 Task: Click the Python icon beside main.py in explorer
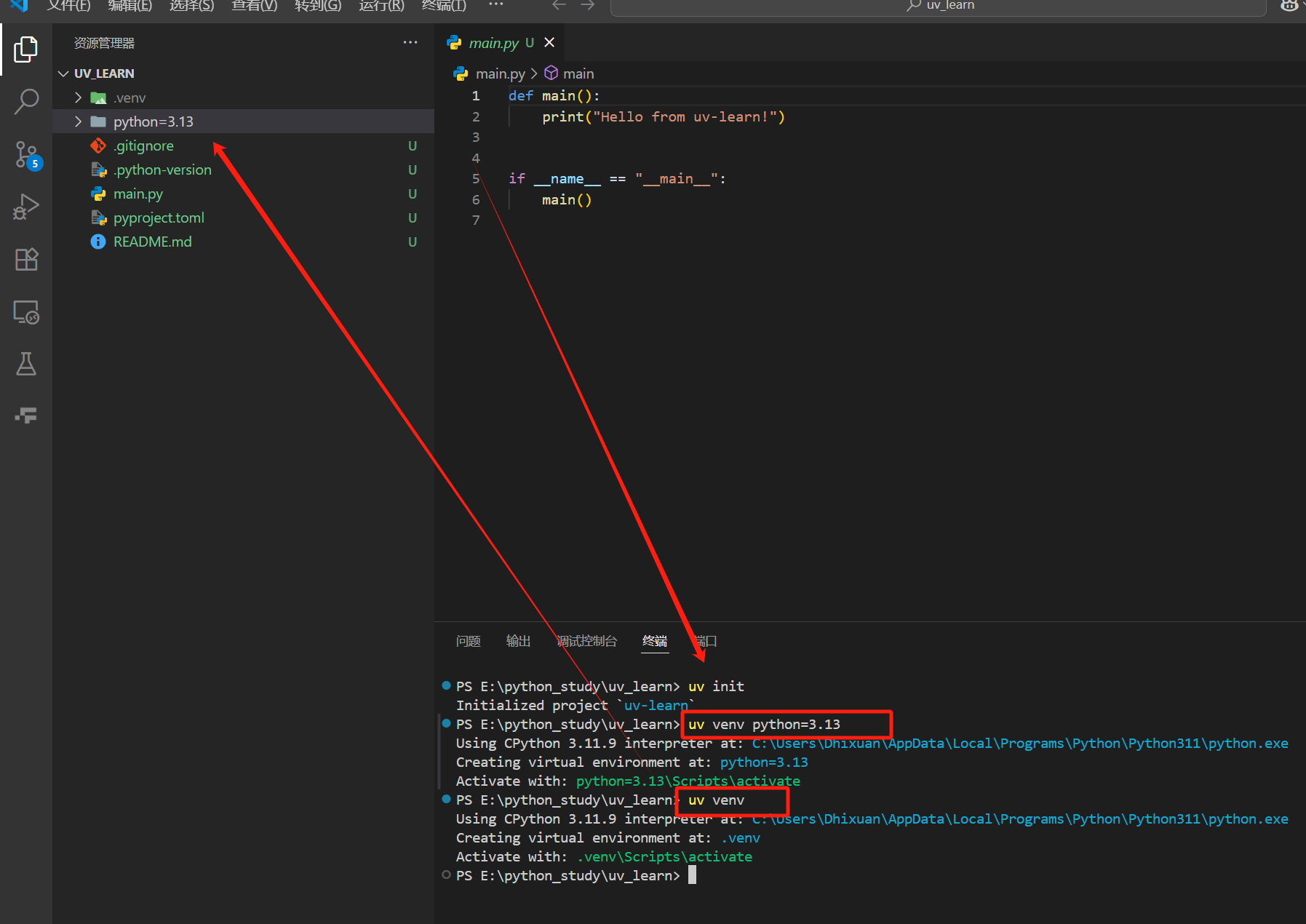pos(98,194)
